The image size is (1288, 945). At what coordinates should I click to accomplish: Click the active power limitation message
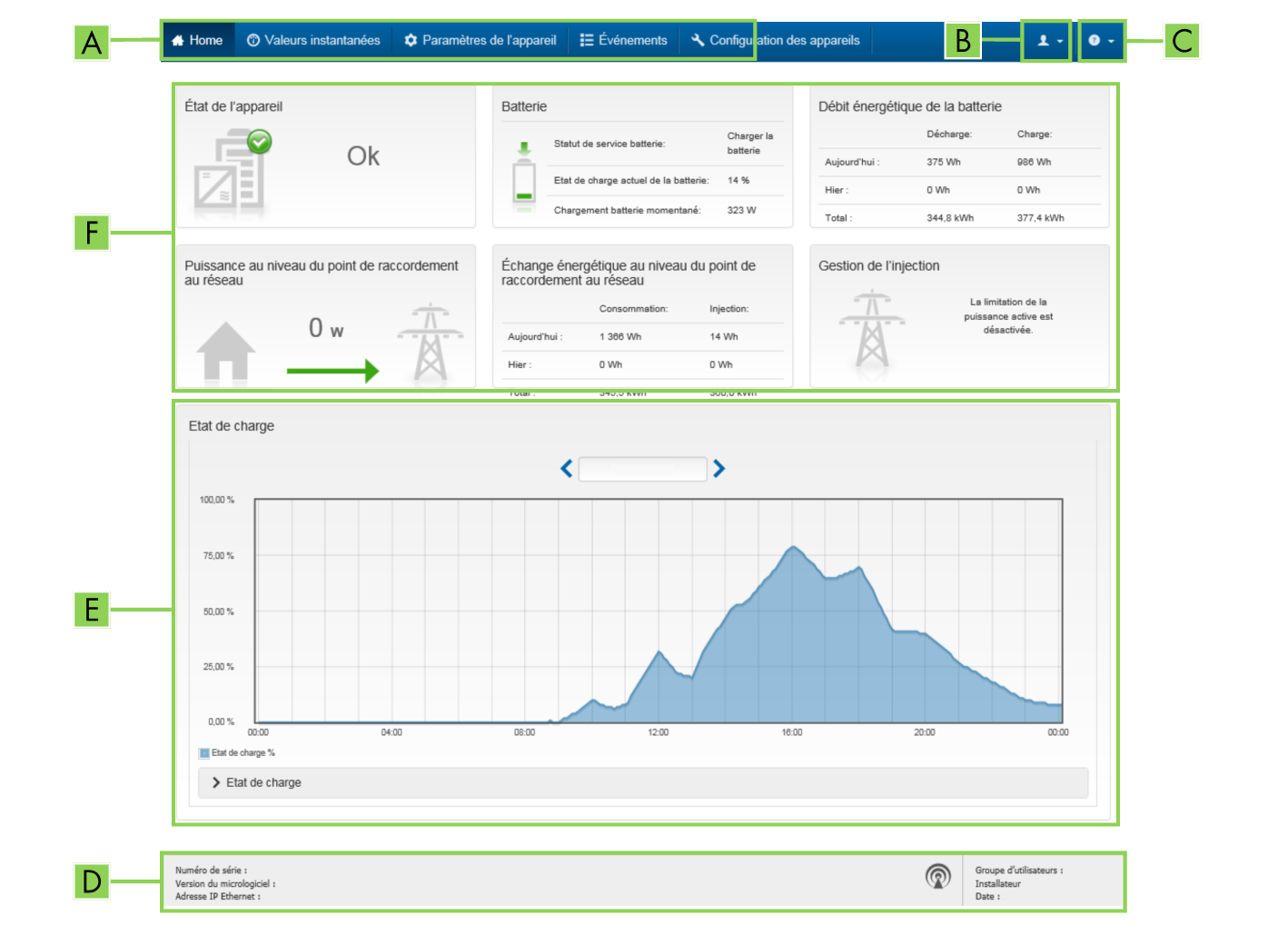(x=1008, y=316)
